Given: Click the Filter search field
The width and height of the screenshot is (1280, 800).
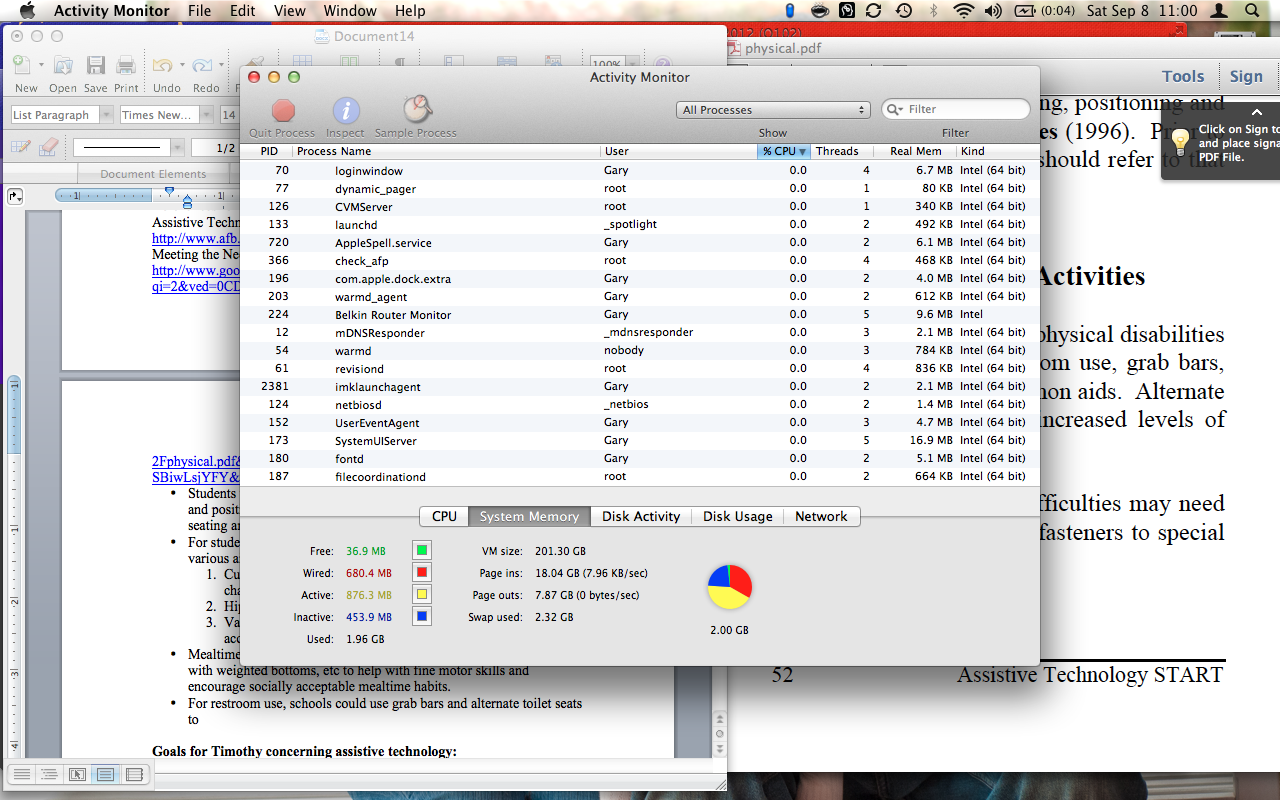Looking at the screenshot, I should point(956,109).
